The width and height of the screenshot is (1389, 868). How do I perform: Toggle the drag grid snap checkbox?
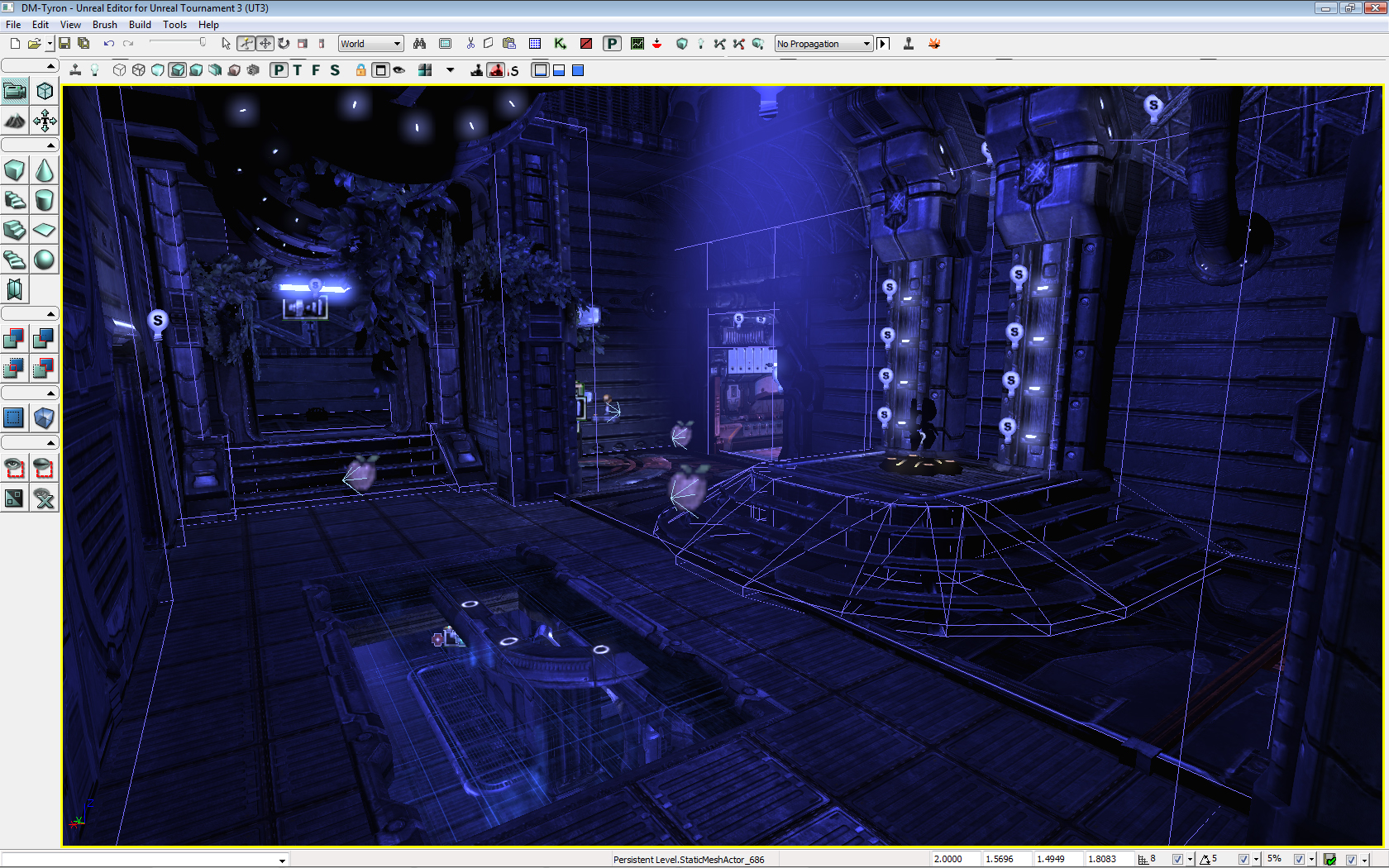click(x=1177, y=860)
